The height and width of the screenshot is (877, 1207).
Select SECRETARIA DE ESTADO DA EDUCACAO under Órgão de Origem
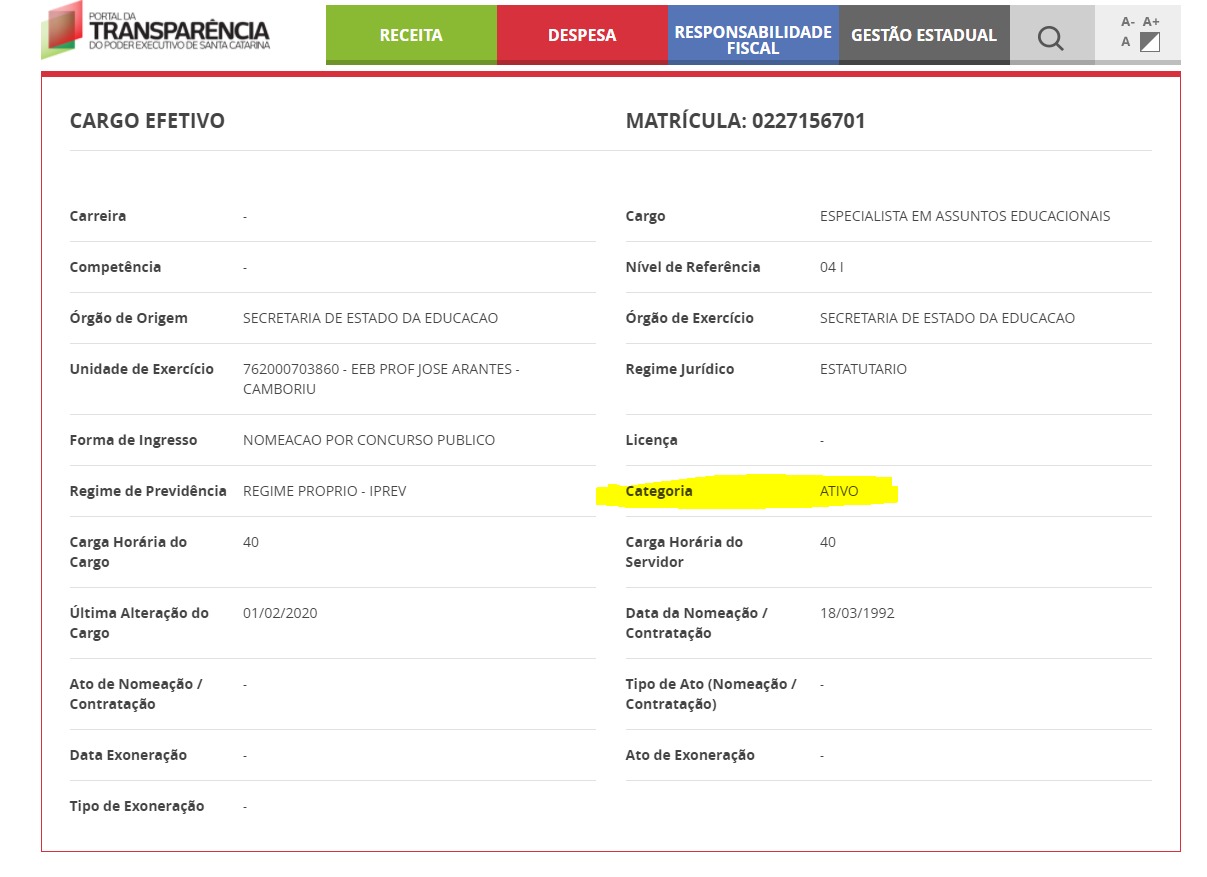[371, 318]
